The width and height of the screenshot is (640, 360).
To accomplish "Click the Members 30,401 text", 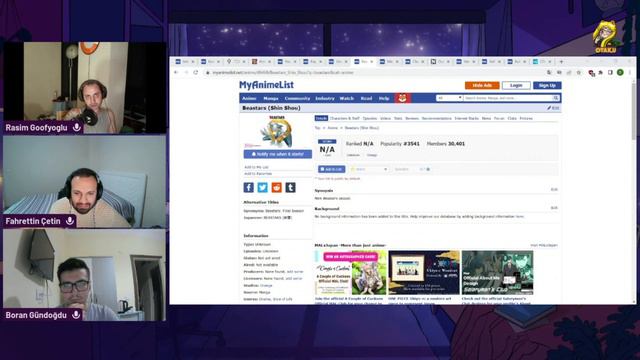I will [x=446, y=144].
